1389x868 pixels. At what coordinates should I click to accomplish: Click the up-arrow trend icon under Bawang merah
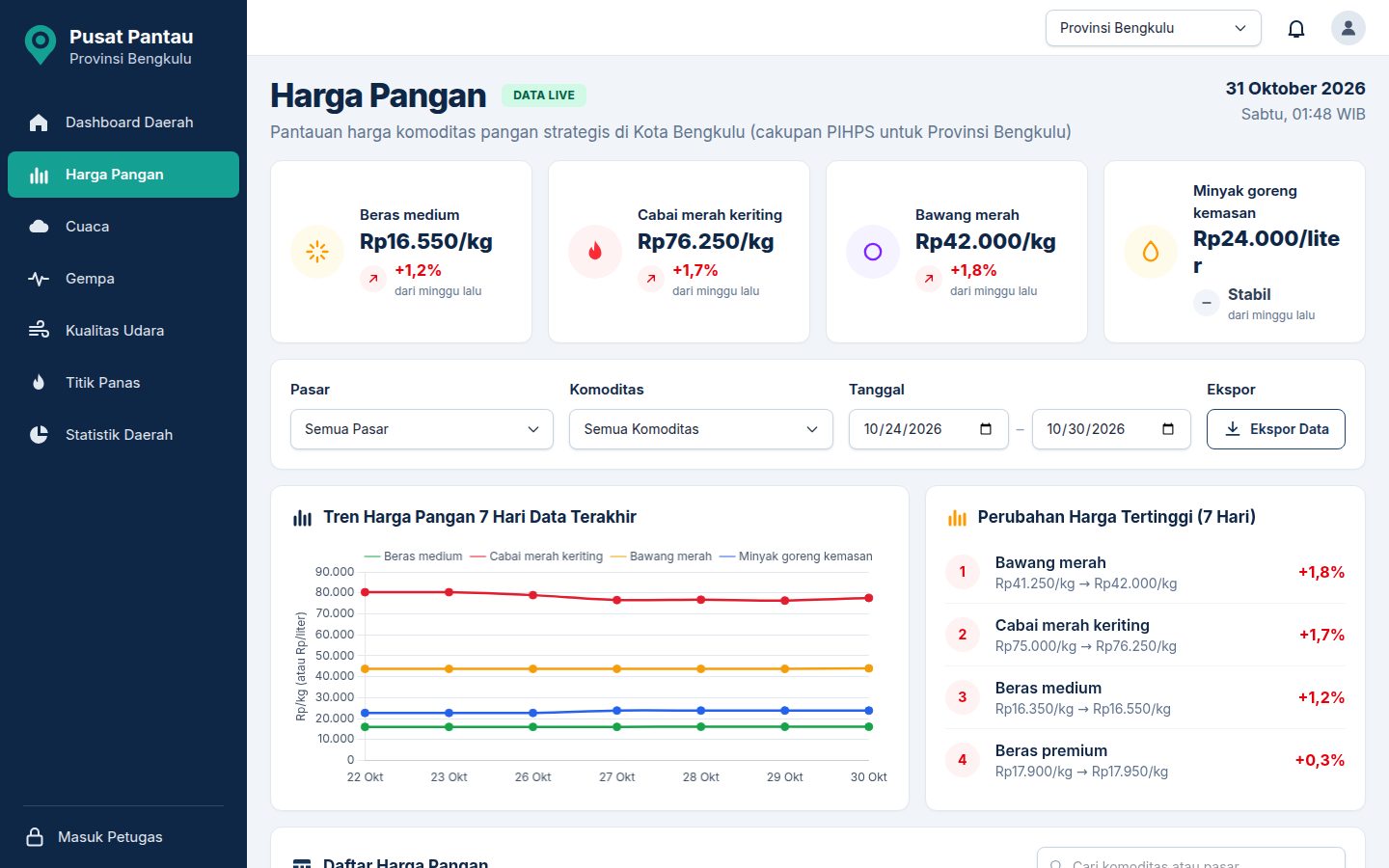point(929,280)
